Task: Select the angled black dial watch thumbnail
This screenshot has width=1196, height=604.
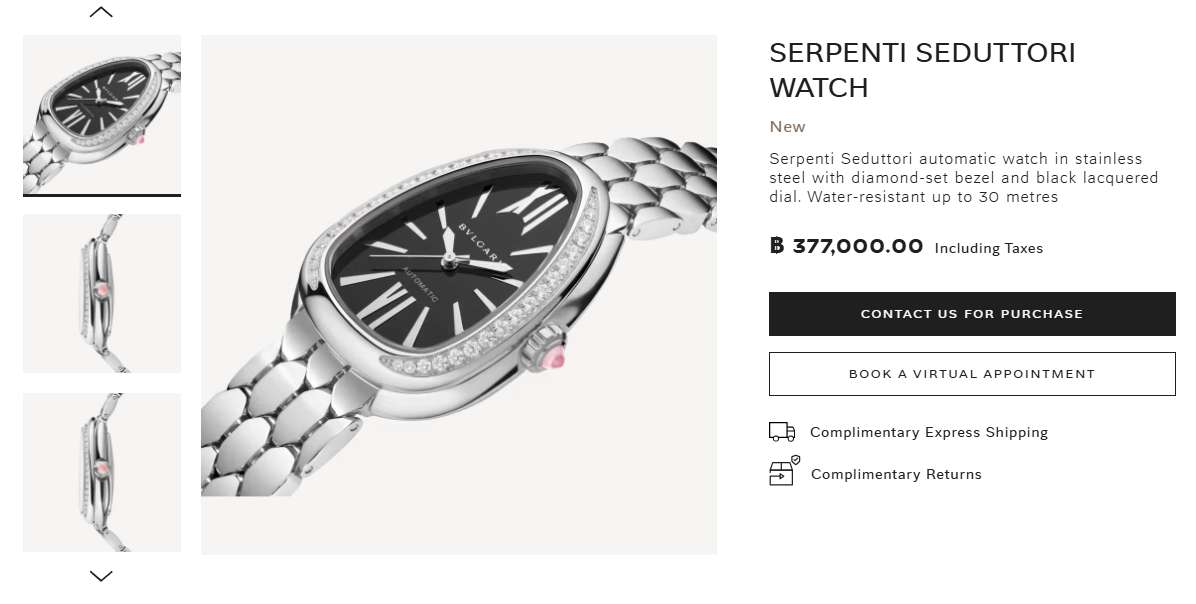Action: click(x=102, y=115)
